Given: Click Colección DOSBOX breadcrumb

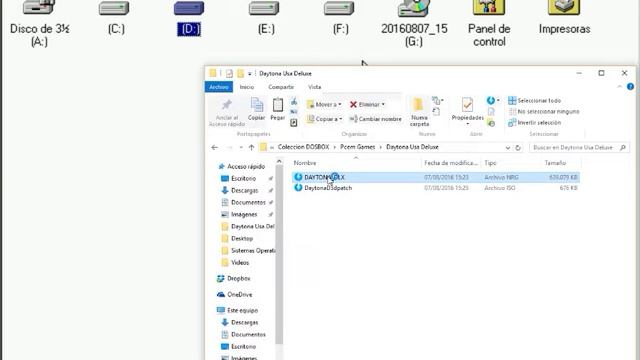Looking at the screenshot, I should 303,147.
